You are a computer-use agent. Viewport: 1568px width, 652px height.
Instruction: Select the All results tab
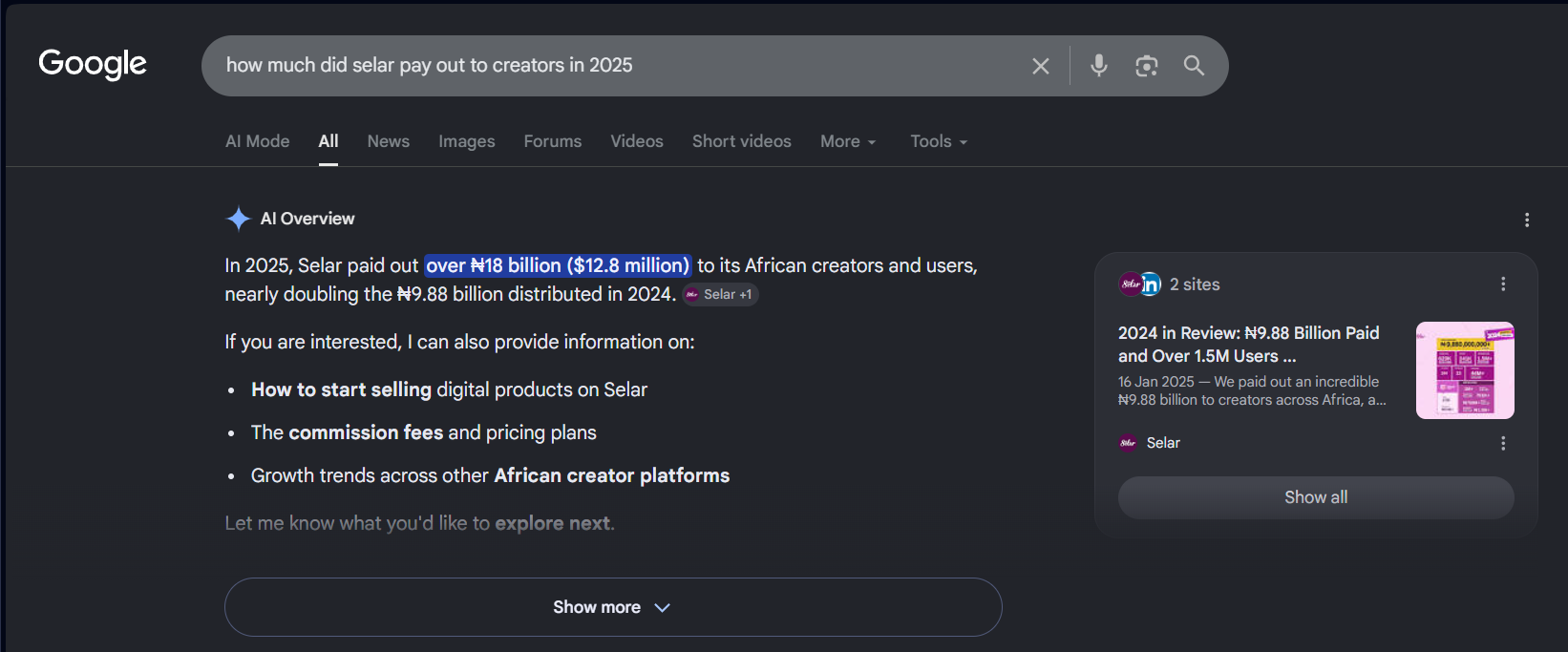click(x=328, y=141)
